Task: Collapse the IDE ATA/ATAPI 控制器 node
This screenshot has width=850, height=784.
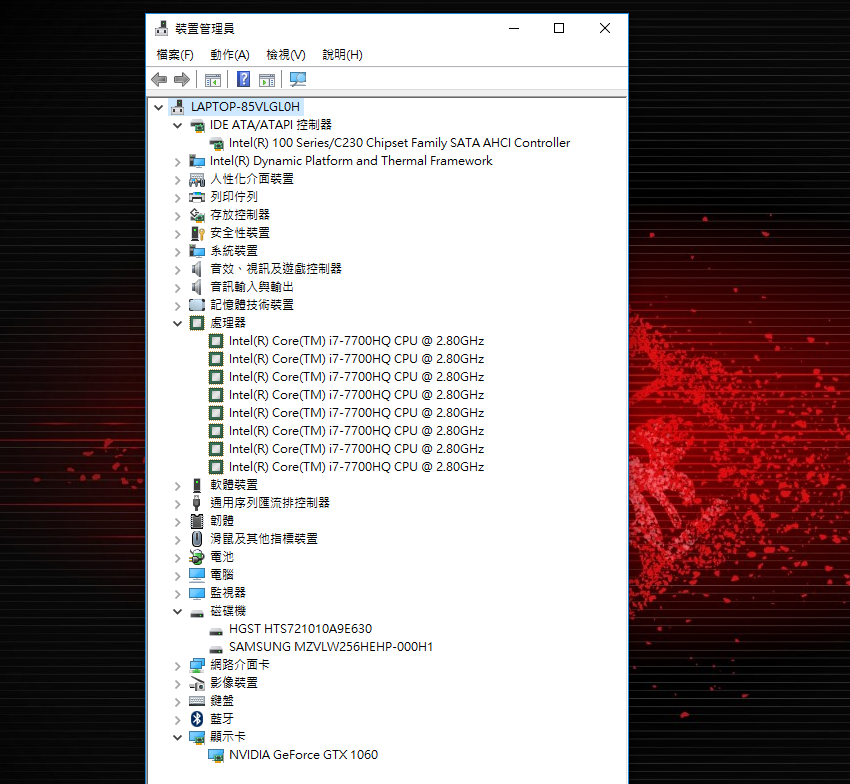Action: (177, 125)
